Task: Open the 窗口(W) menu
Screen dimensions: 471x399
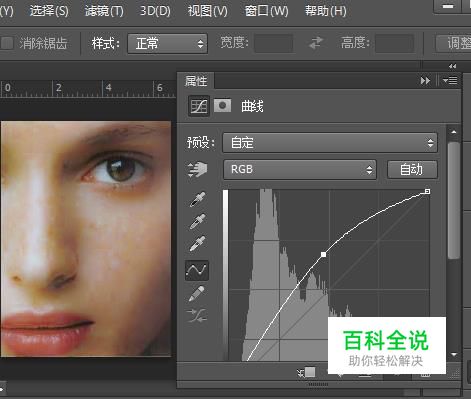Action: (266, 11)
